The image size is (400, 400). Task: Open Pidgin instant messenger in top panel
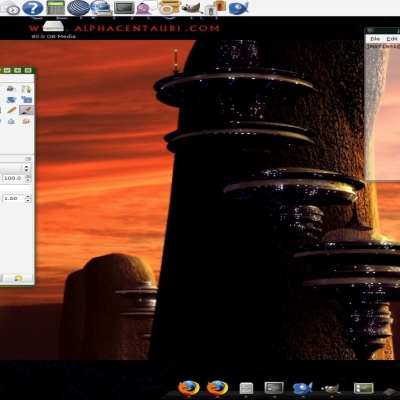147,8
